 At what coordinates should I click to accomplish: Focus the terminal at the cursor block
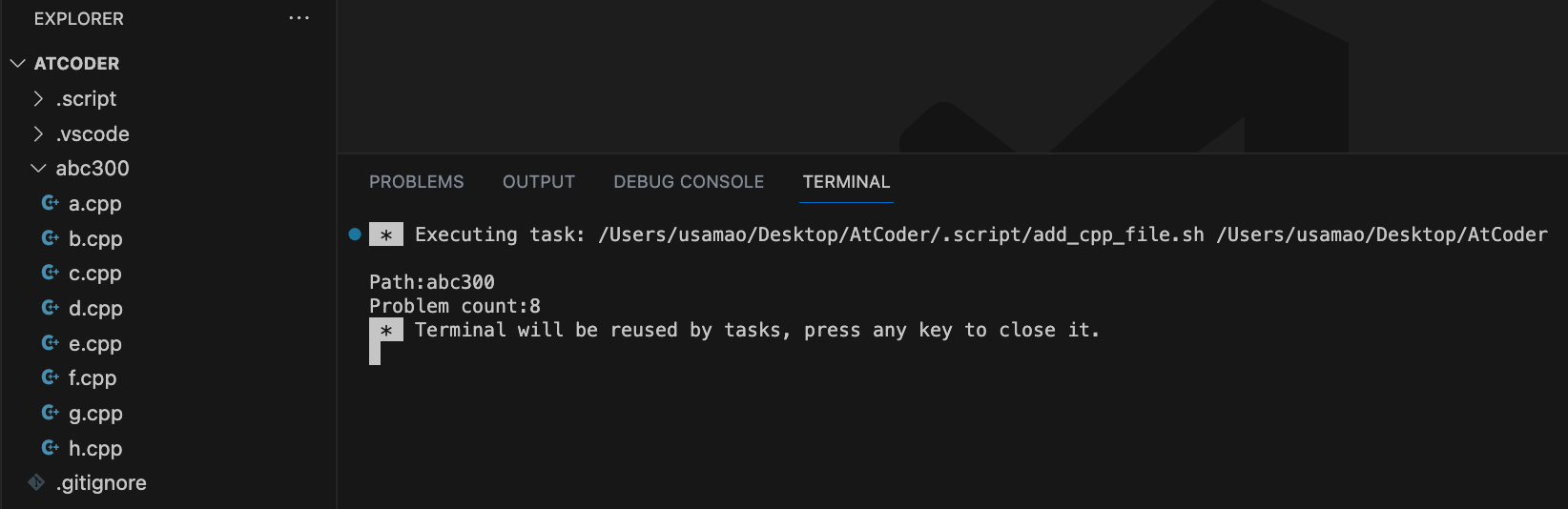click(x=375, y=354)
